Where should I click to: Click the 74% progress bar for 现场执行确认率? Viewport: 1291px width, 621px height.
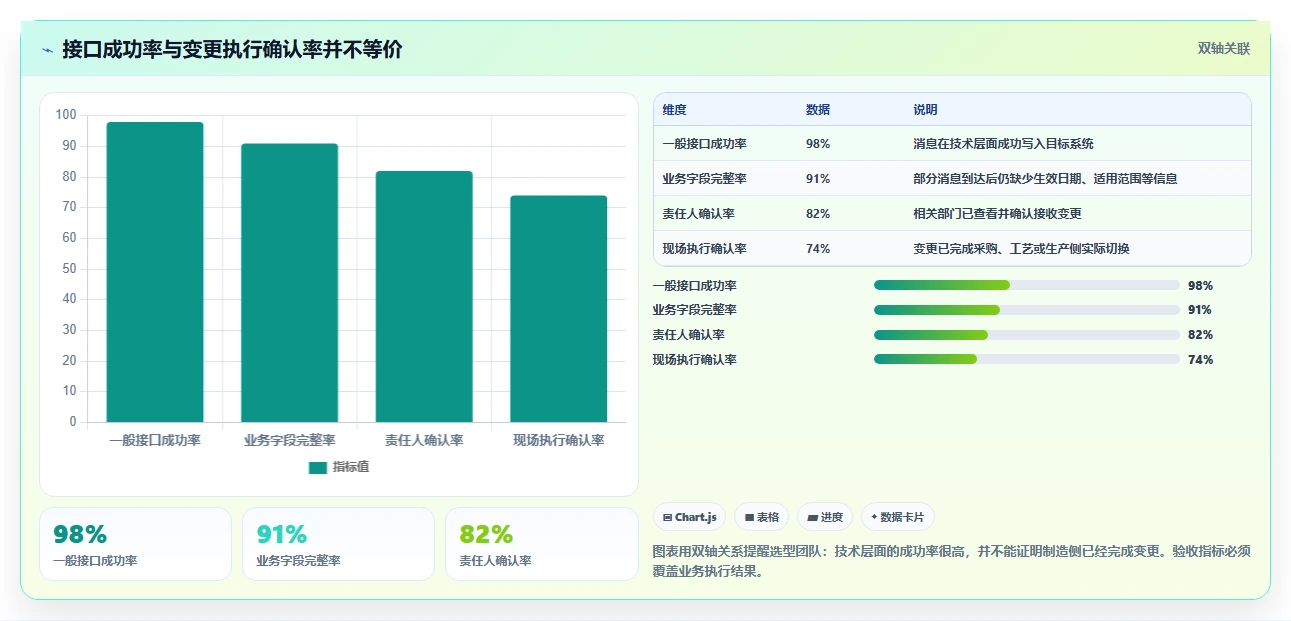1027,359
